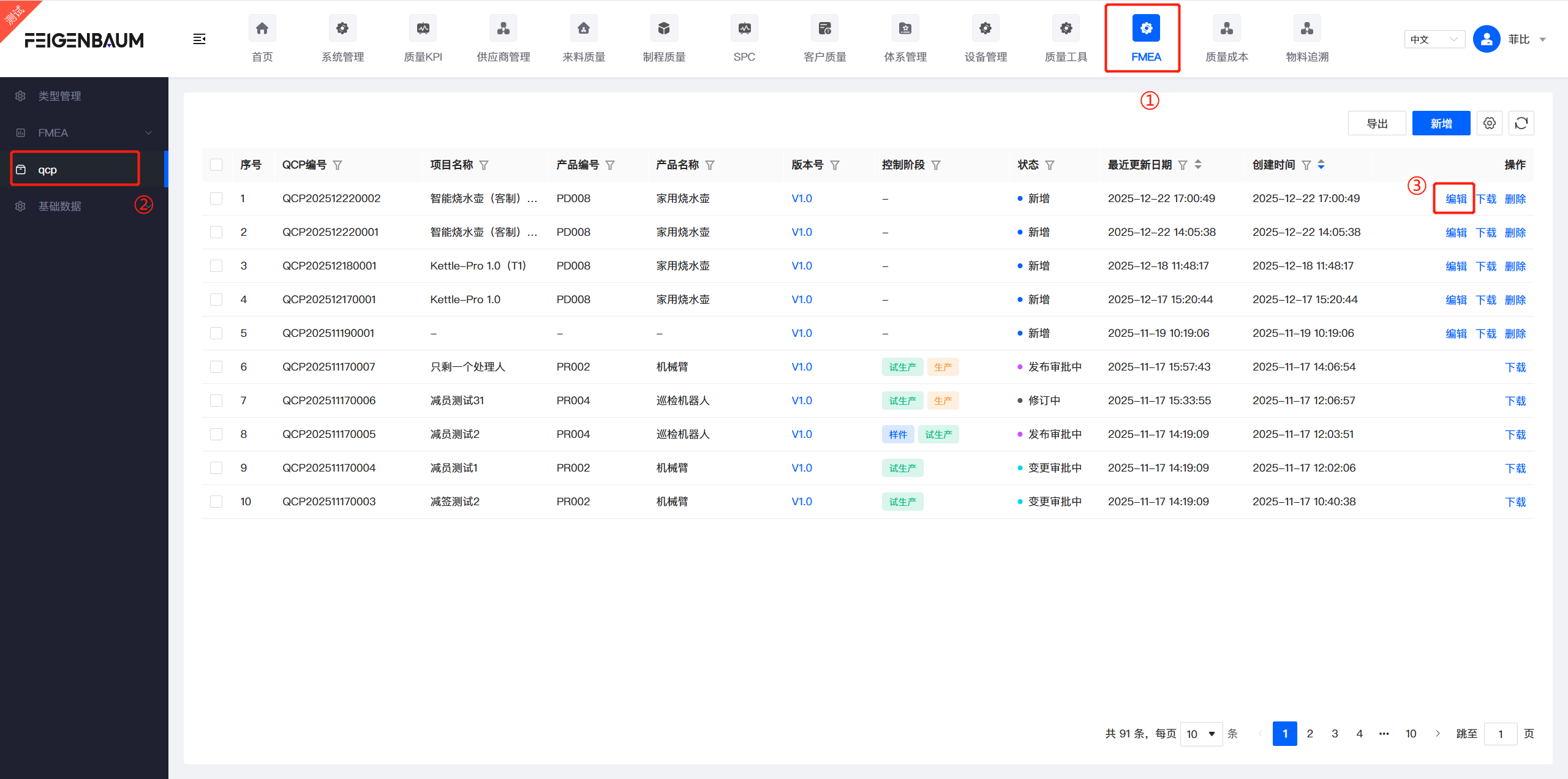1568x779 pixels.
Task: Sort by 创建时间 arrows icon
Action: (x=1321, y=165)
